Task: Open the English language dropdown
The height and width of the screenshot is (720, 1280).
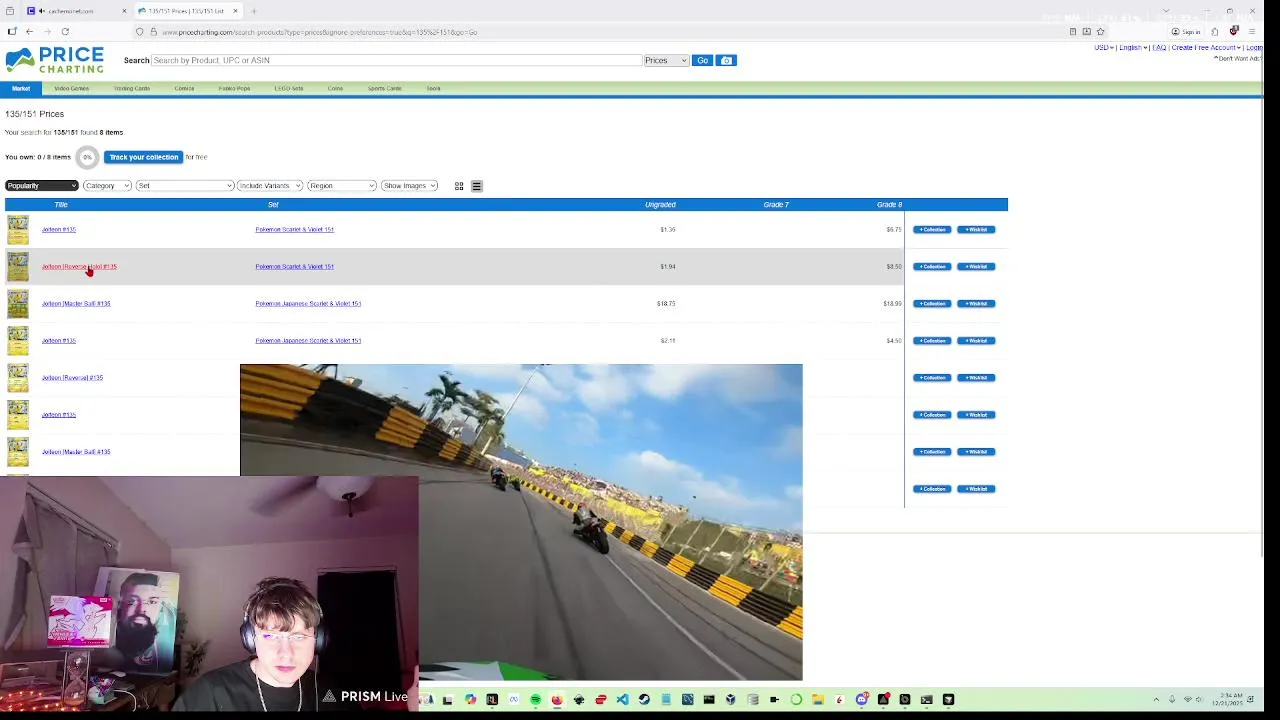Action: click(x=1133, y=47)
